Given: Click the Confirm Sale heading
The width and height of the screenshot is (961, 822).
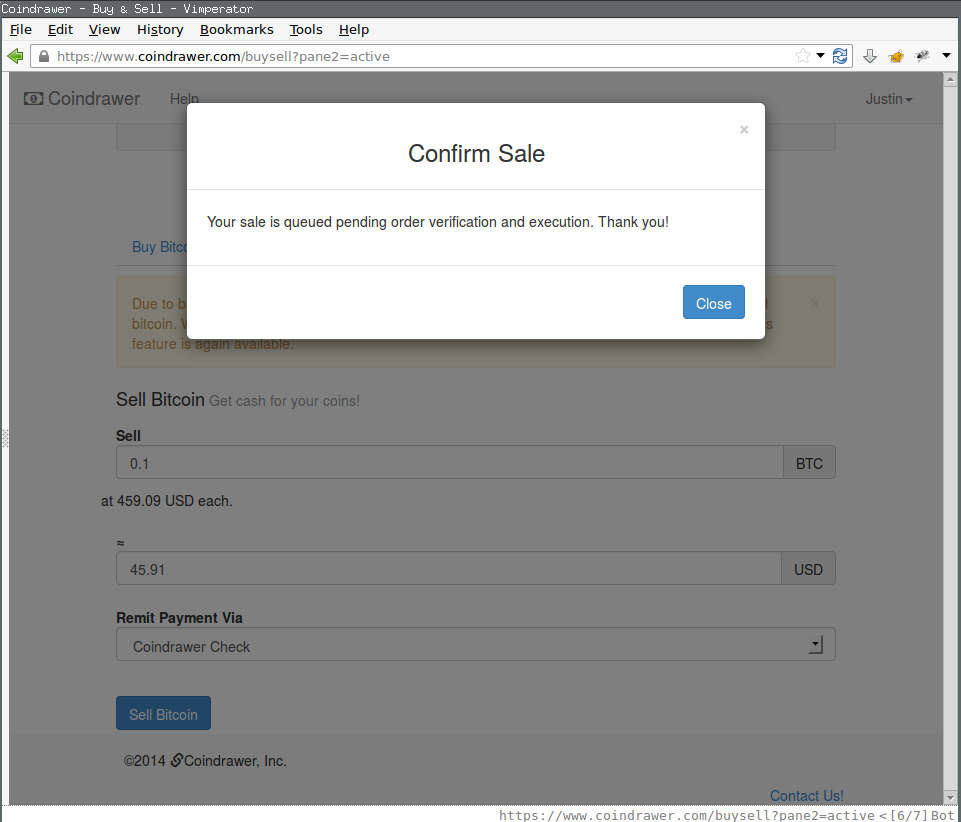Looking at the screenshot, I should click(x=476, y=153).
